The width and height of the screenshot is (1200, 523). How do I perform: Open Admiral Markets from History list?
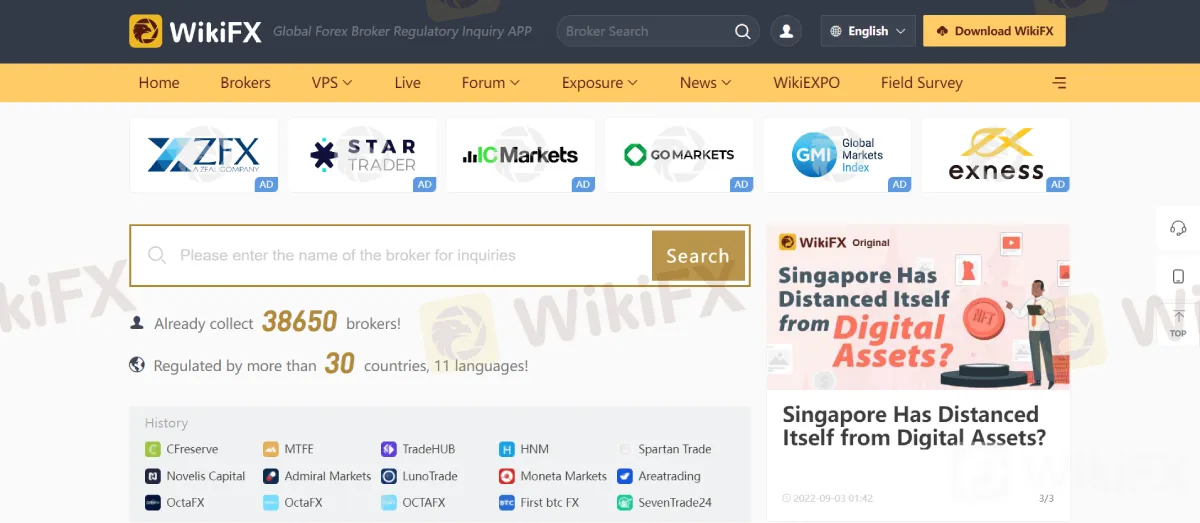point(327,476)
